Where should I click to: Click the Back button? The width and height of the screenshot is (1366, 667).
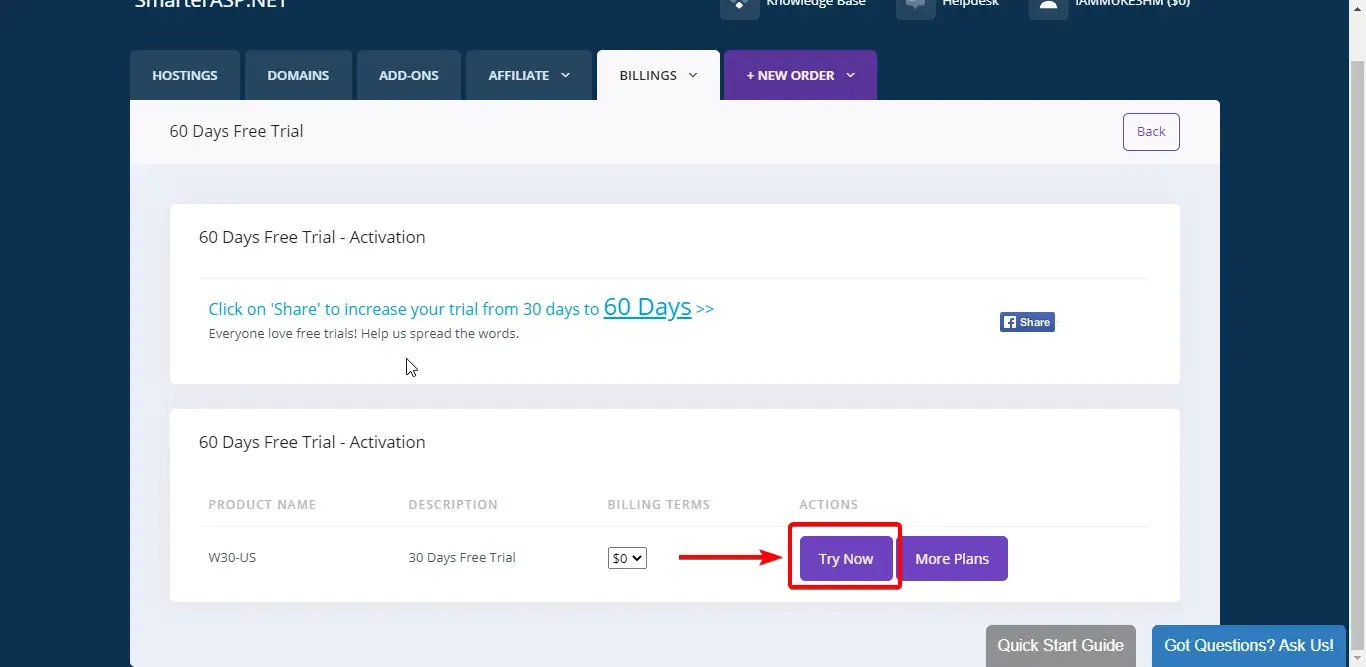pos(1151,131)
